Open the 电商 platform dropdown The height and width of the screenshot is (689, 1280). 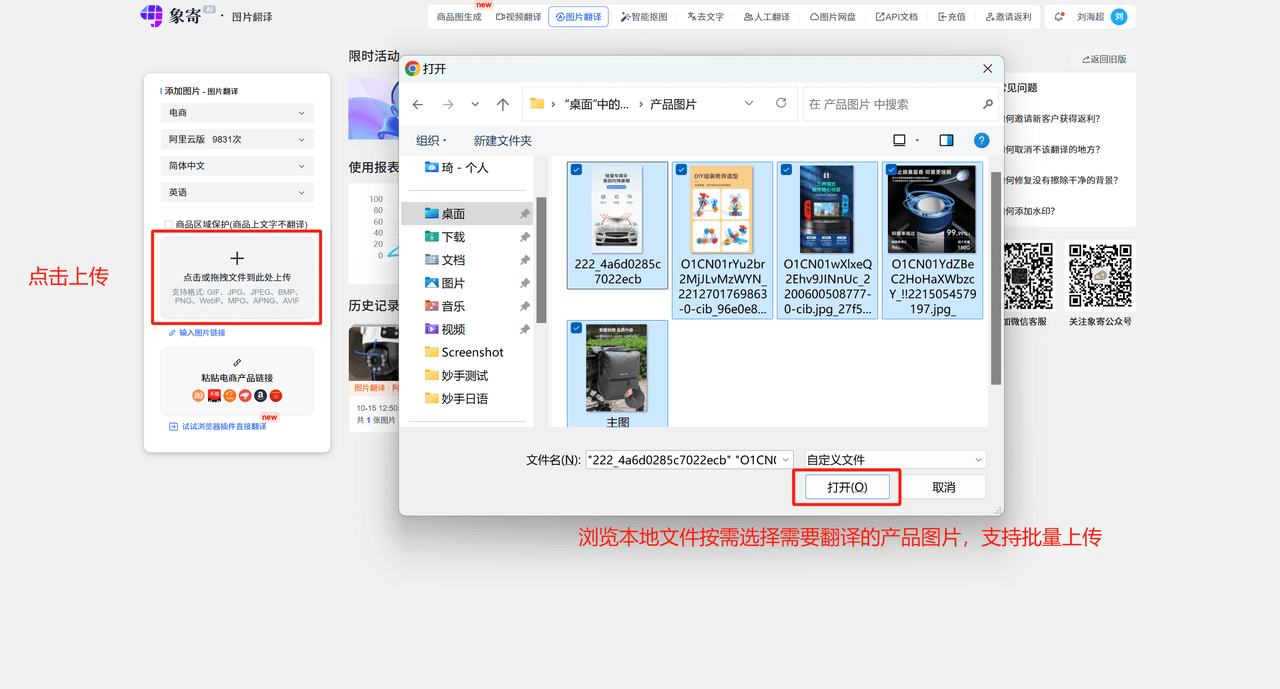click(237, 112)
